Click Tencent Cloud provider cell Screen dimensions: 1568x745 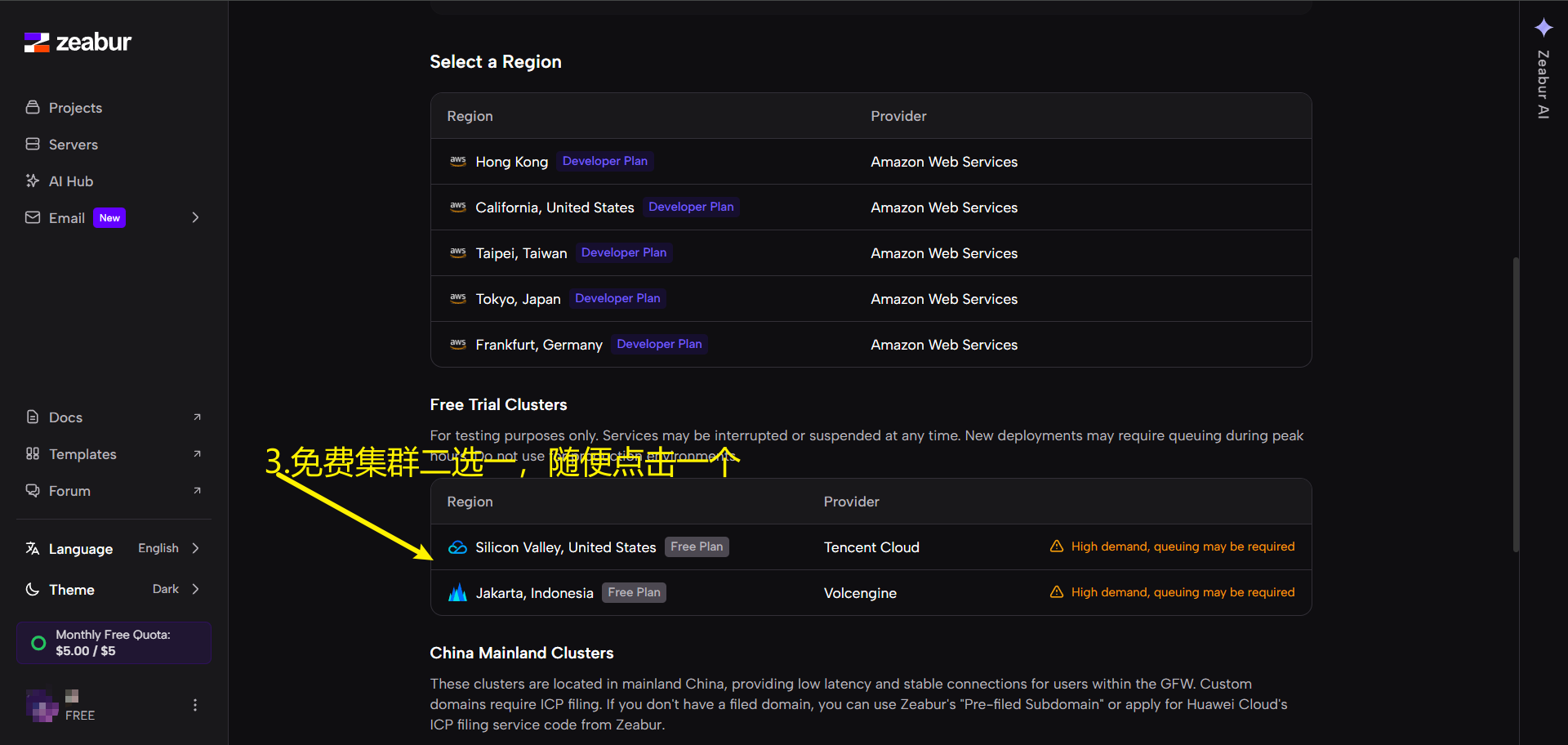tap(871, 547)
